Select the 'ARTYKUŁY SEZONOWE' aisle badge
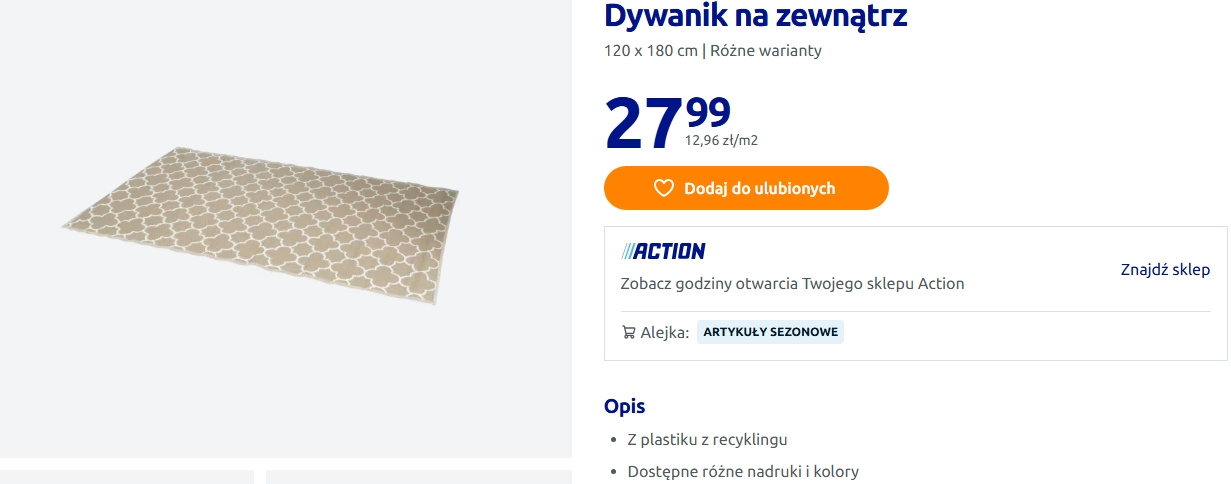Viewport: 1231px width, 484px height. [770, 332]
